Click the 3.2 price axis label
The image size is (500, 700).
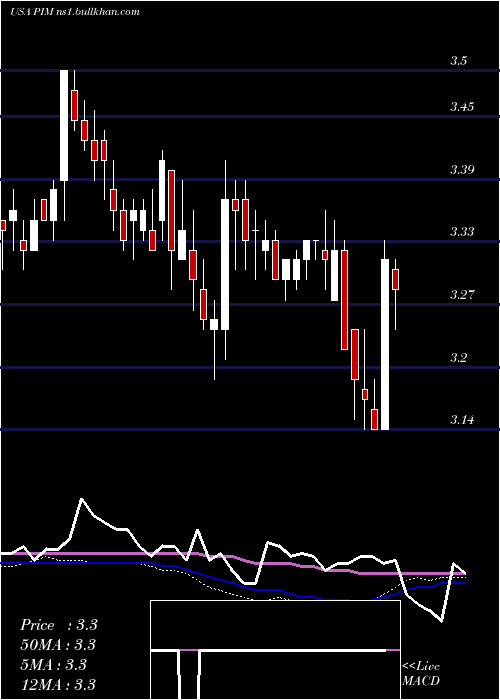point(458,358)
